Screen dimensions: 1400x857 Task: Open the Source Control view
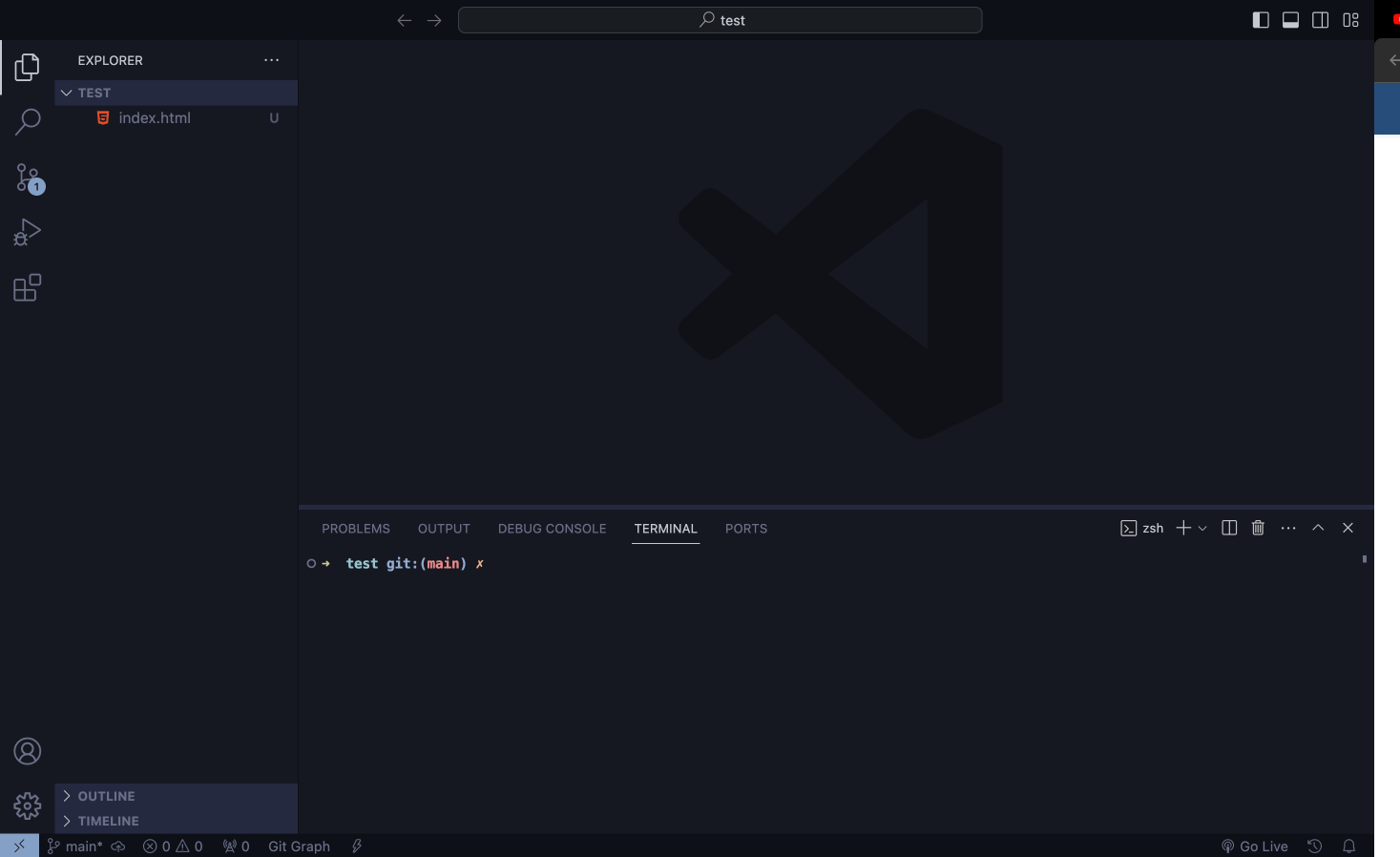pyautogui.click(x=27, y=177)
